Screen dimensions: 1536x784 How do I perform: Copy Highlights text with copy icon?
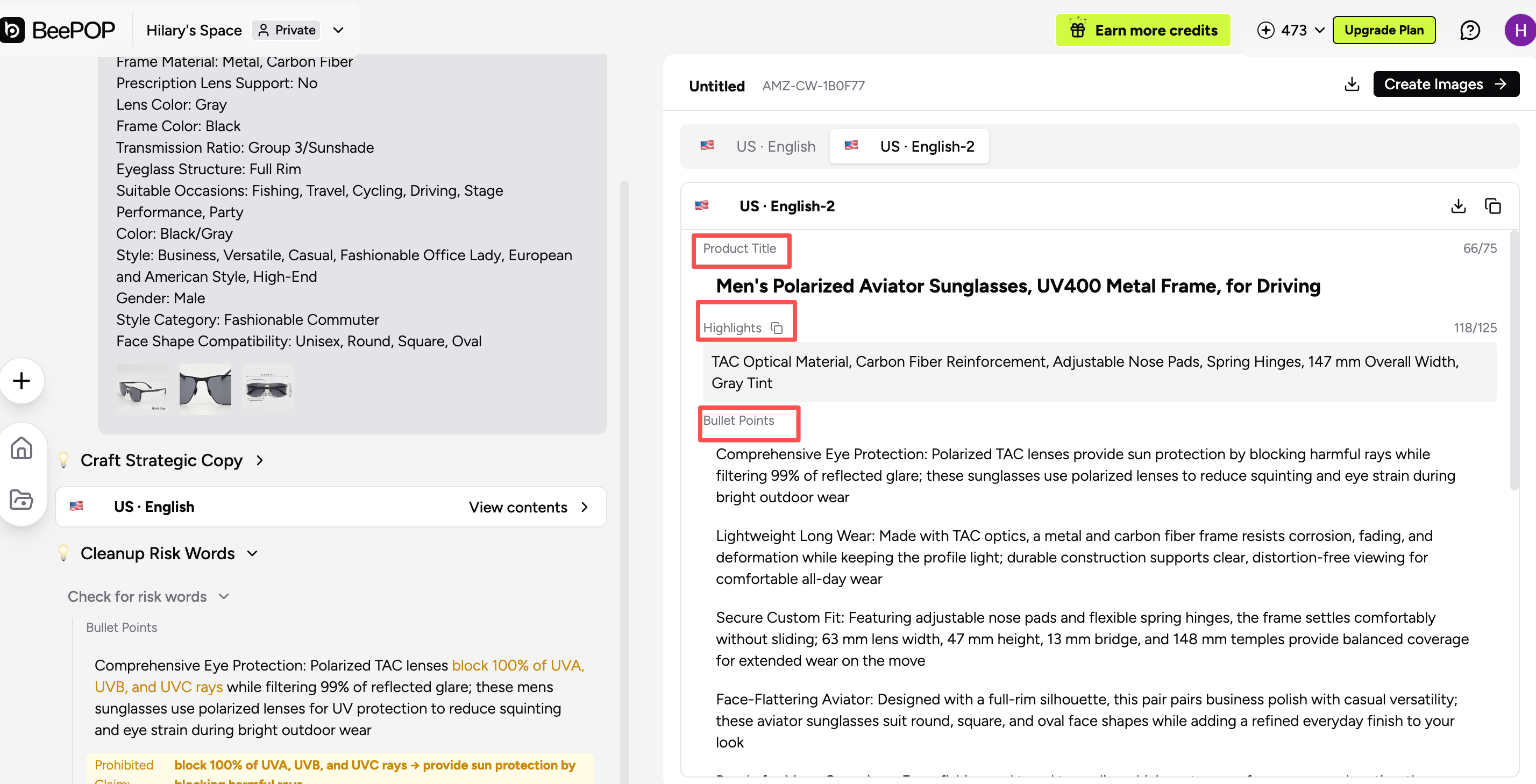coord(777,328)
